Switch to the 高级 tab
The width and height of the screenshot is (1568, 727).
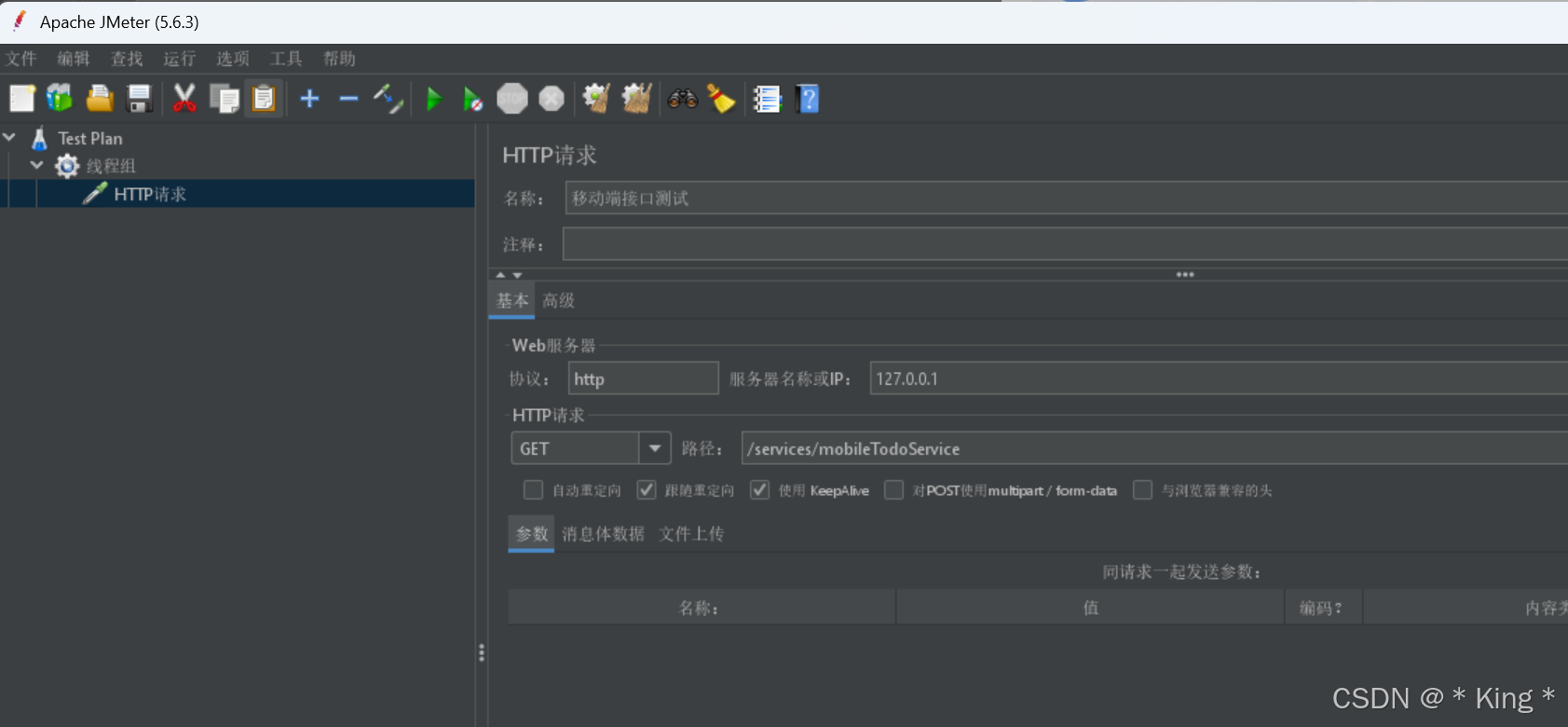click(558, 300)
